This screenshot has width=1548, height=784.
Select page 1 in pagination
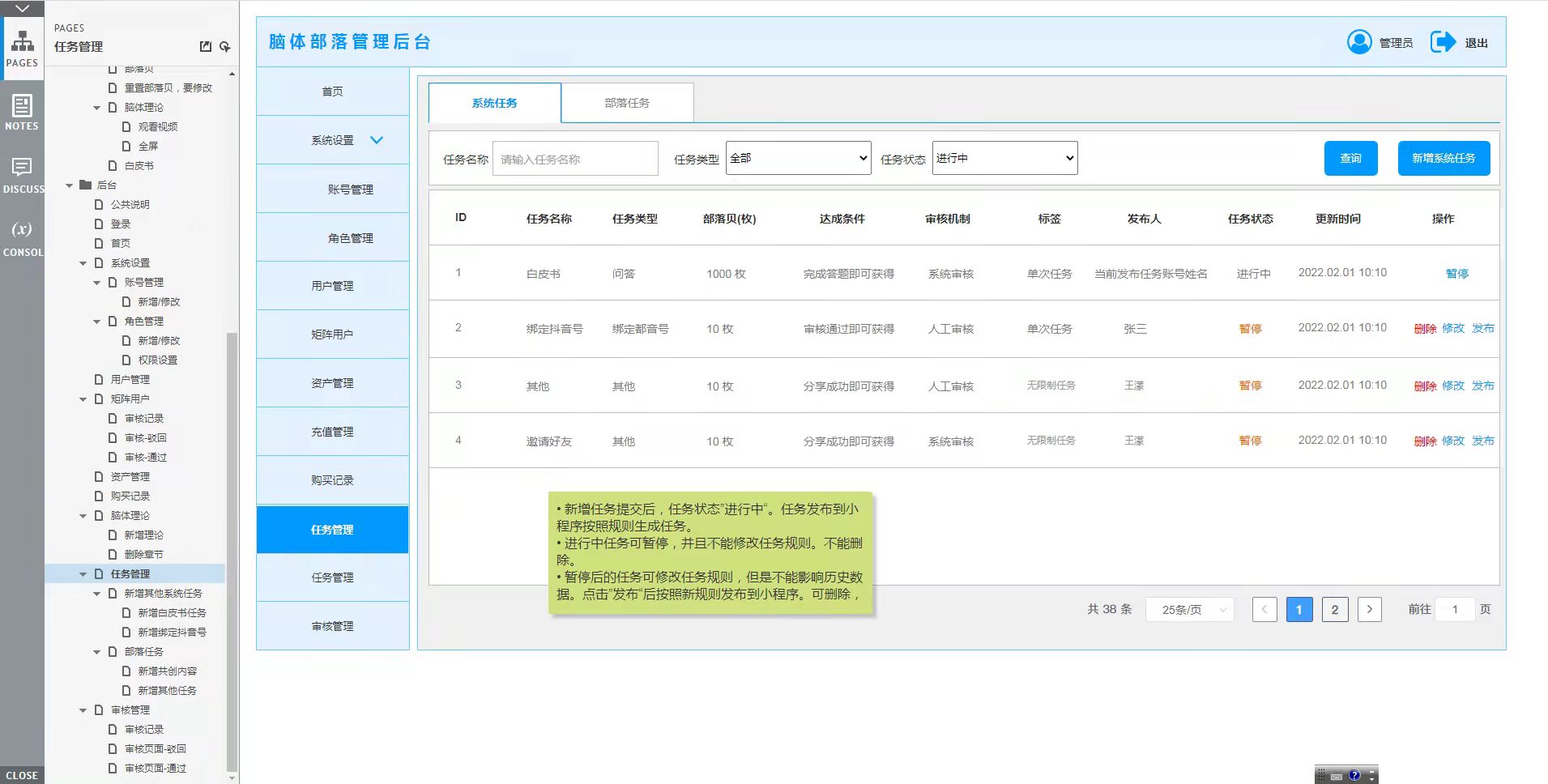(1299, 609)
